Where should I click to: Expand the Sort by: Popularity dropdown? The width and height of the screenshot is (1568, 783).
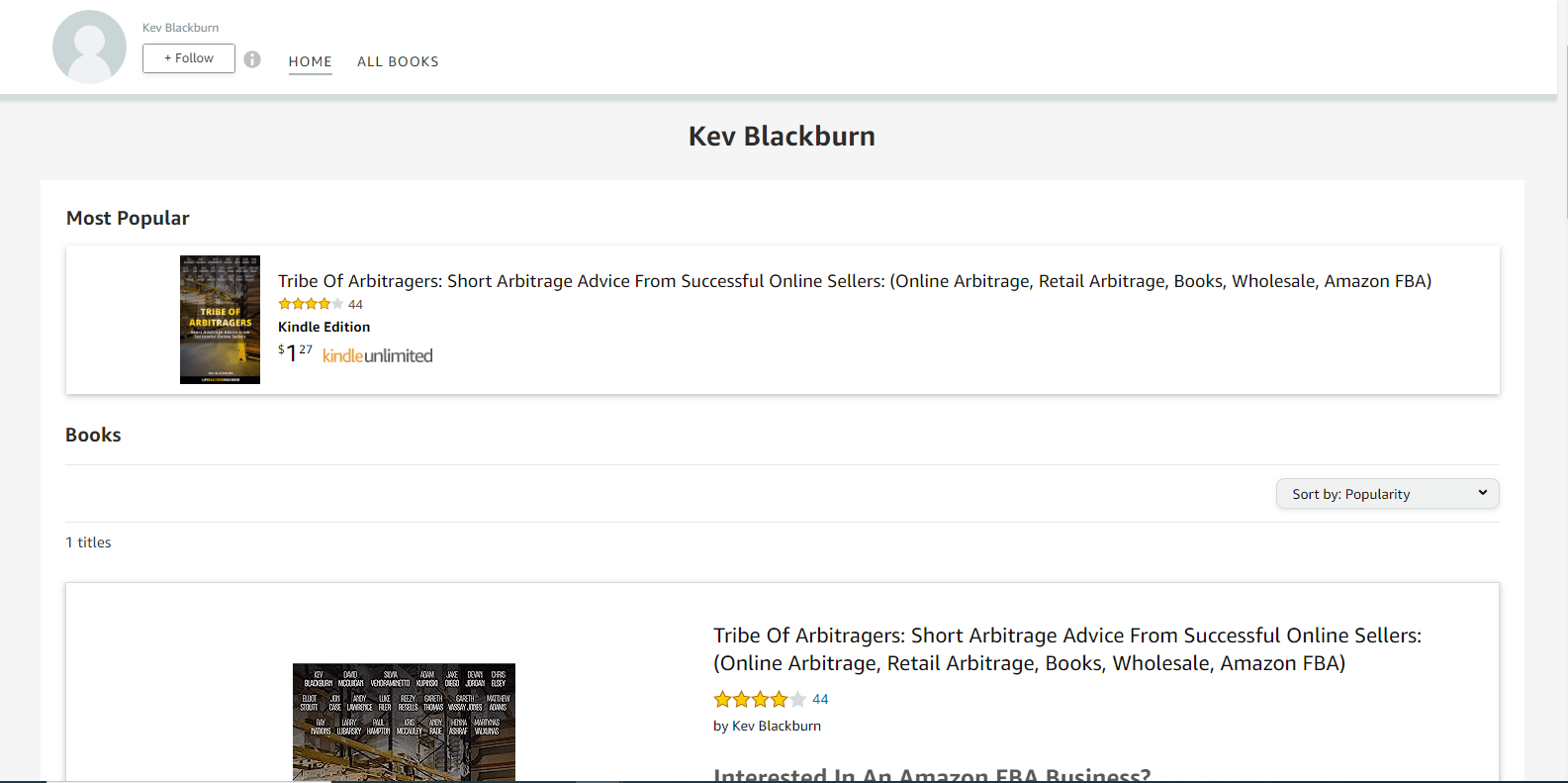coord(1387,494)
